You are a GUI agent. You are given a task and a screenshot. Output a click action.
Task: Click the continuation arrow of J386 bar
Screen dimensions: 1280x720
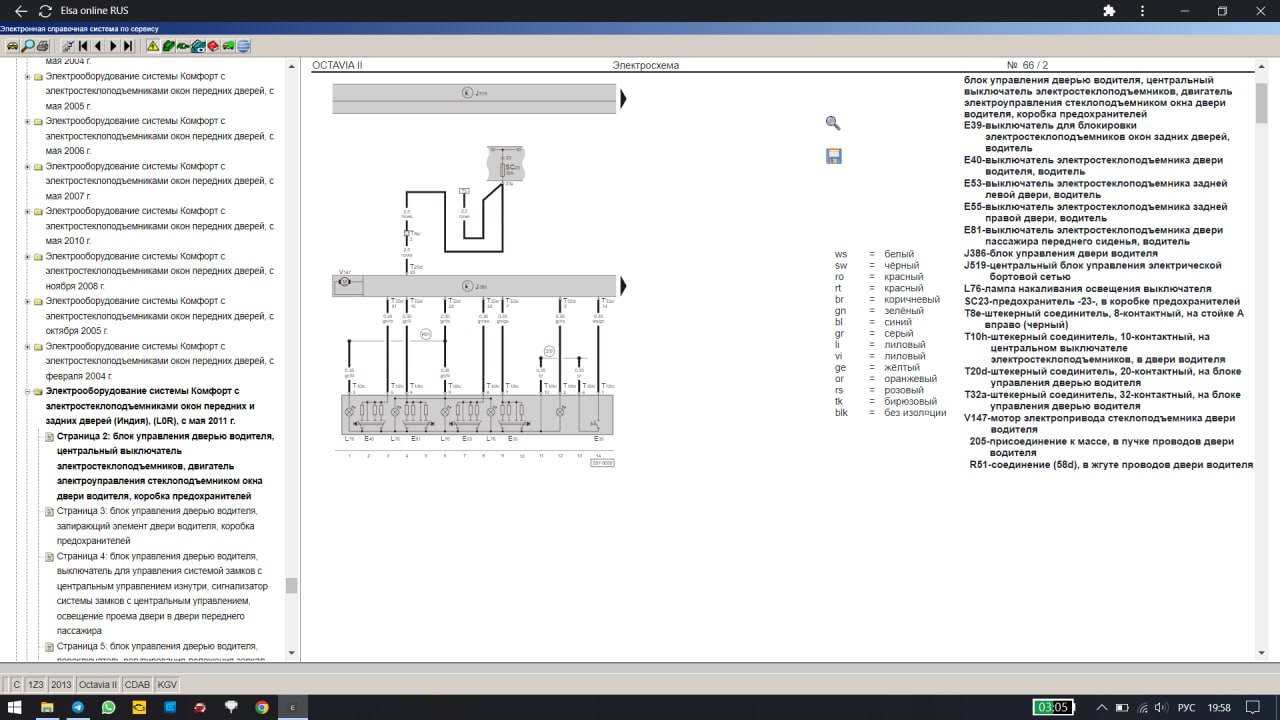[623, 286]
